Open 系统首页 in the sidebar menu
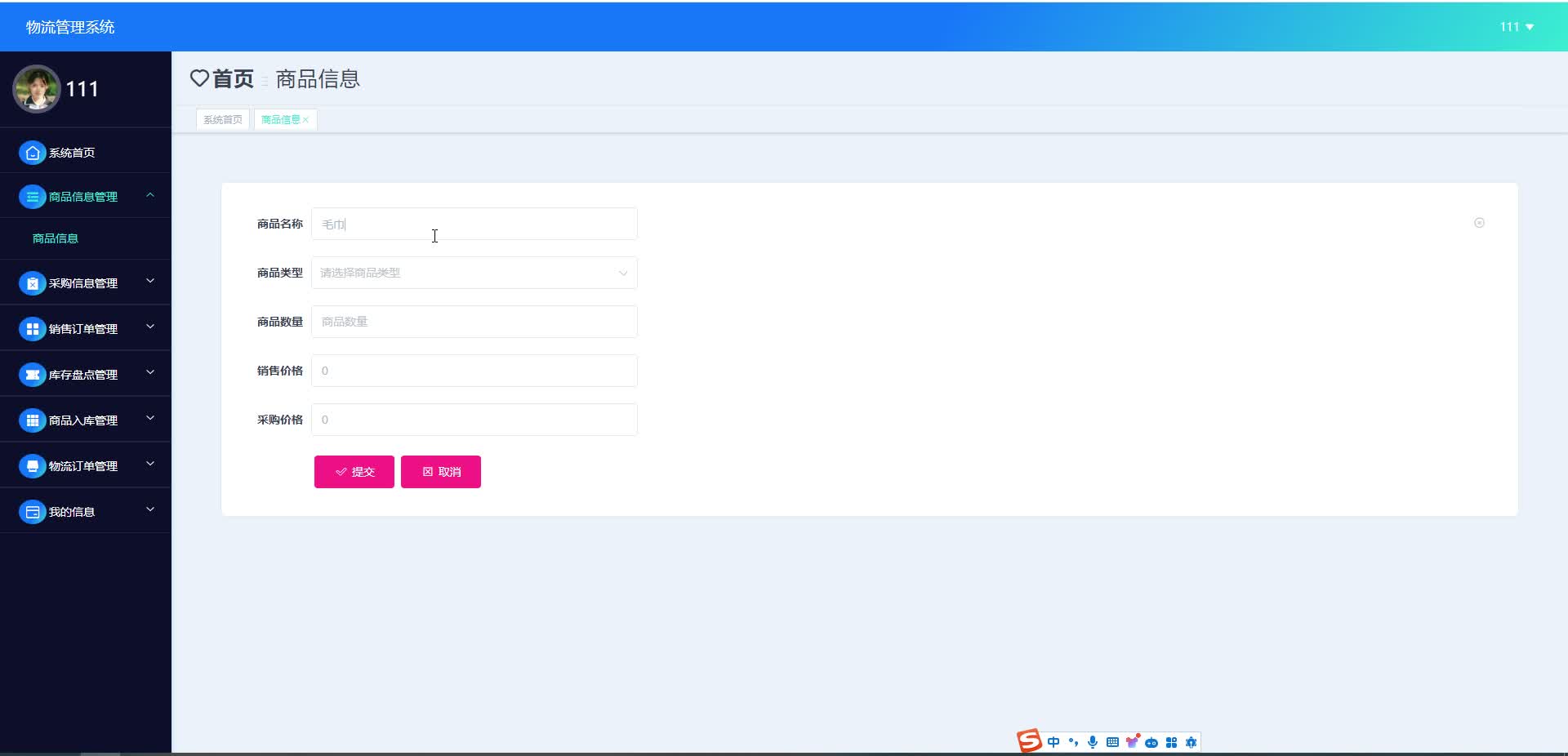This screenshot has height=756, width=1568. point(72,153)
